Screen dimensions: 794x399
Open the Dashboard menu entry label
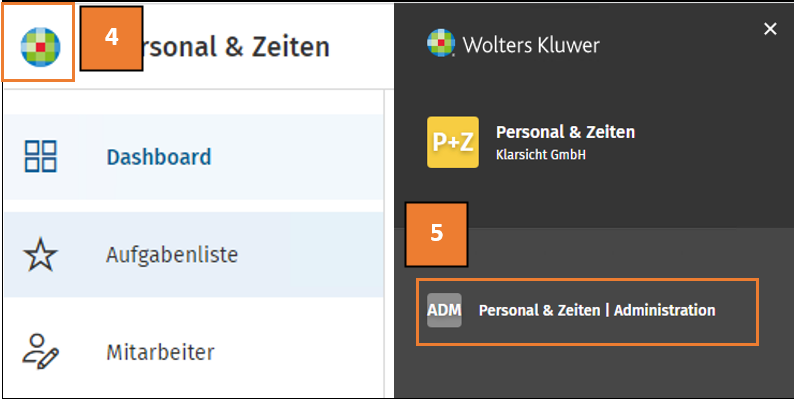pos(158,157)
